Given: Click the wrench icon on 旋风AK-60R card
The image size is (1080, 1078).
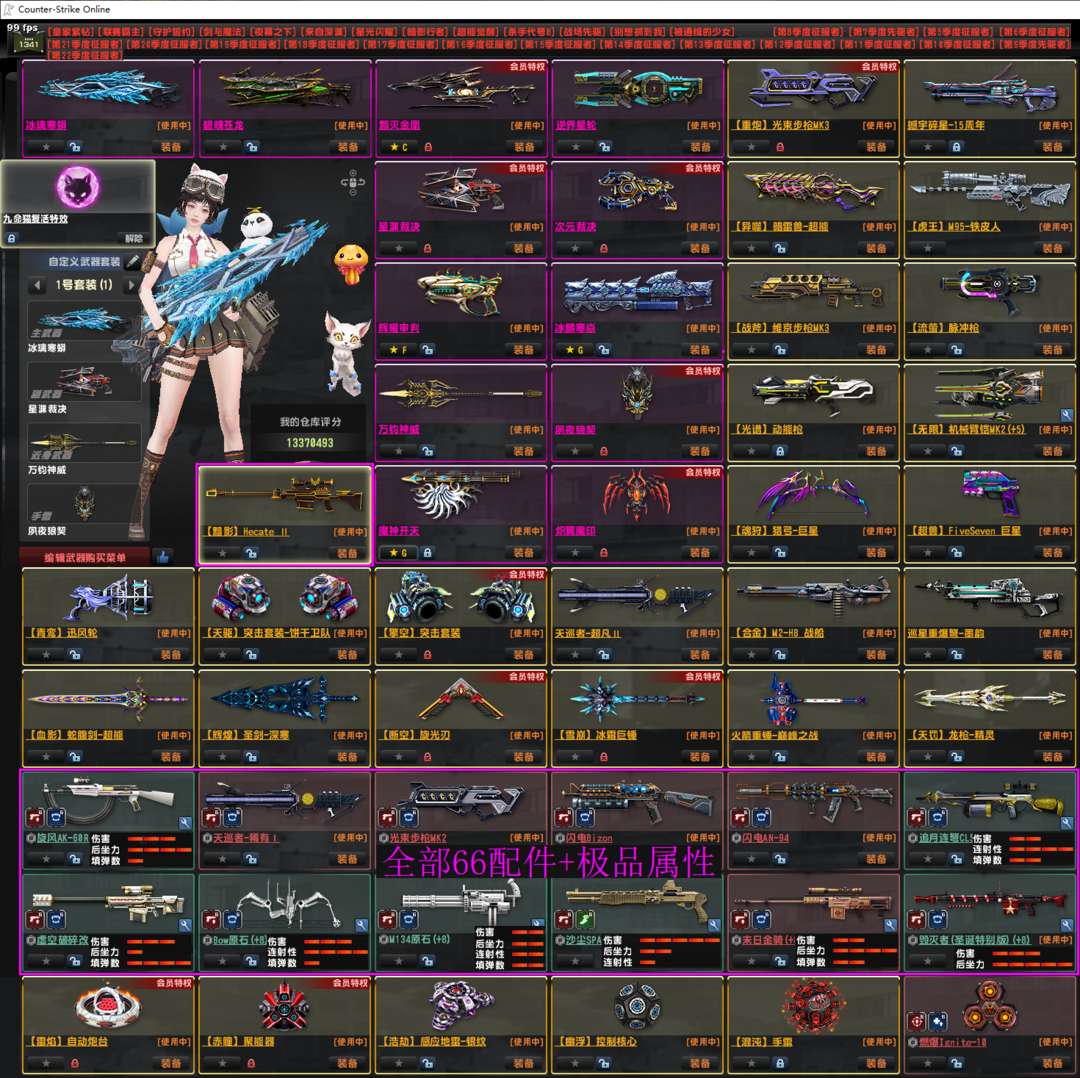Looking at the screenshot, I should click(185, 822).
